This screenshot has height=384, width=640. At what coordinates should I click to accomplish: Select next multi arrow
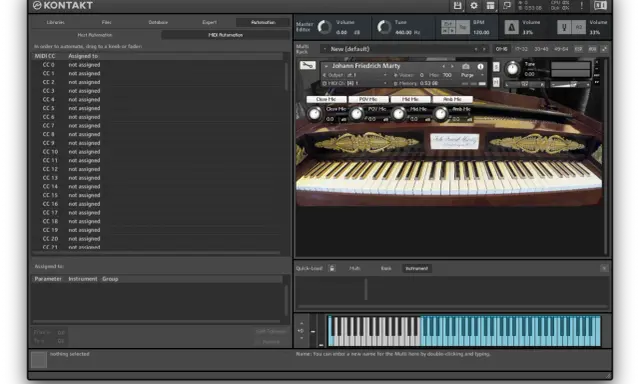pos(484,49)
